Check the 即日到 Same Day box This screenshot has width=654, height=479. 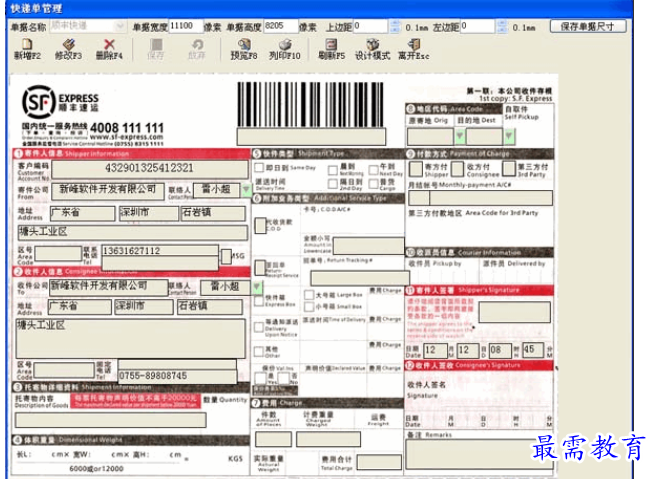point(259,168)
